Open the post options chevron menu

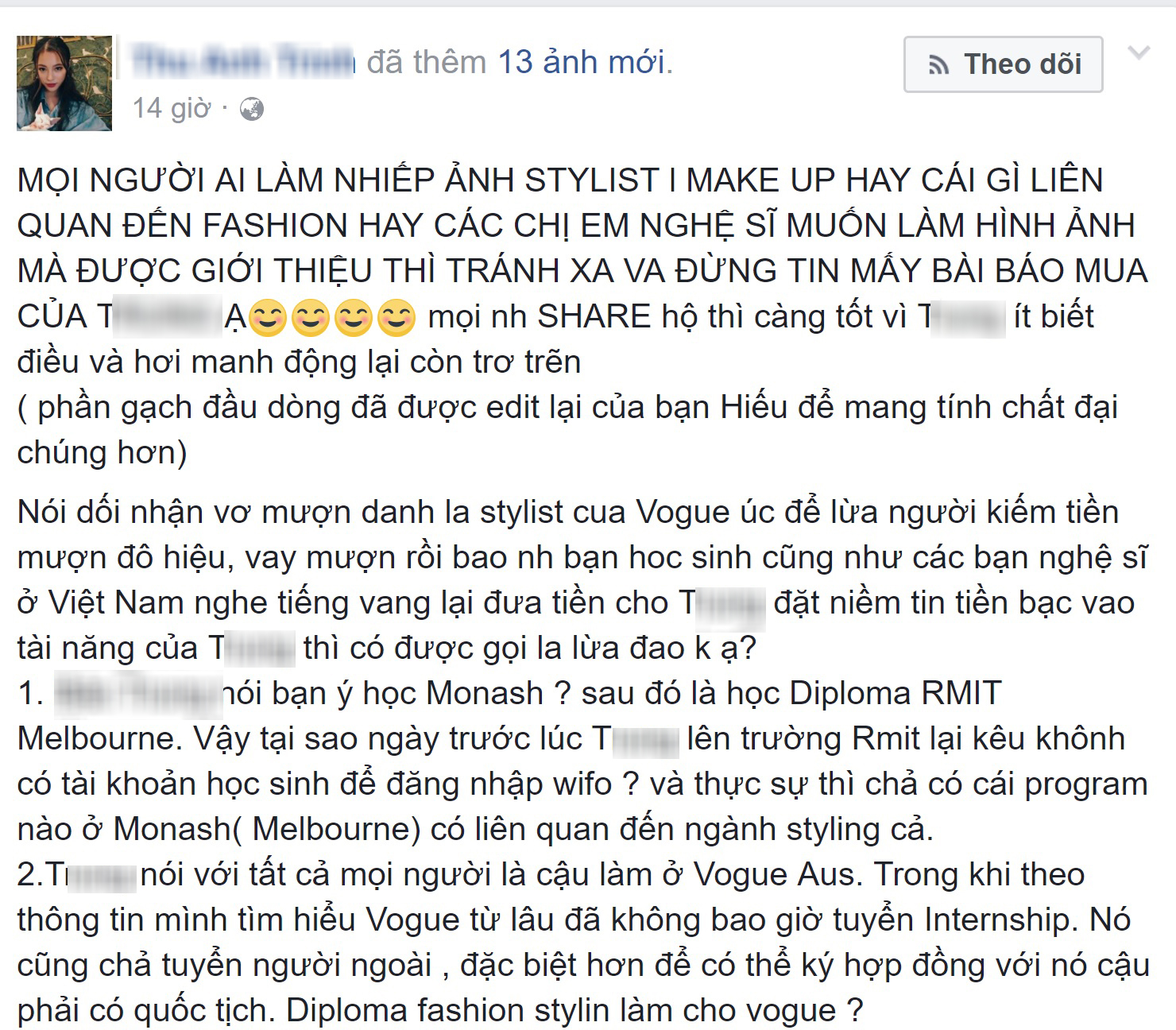coord(1139,53)
